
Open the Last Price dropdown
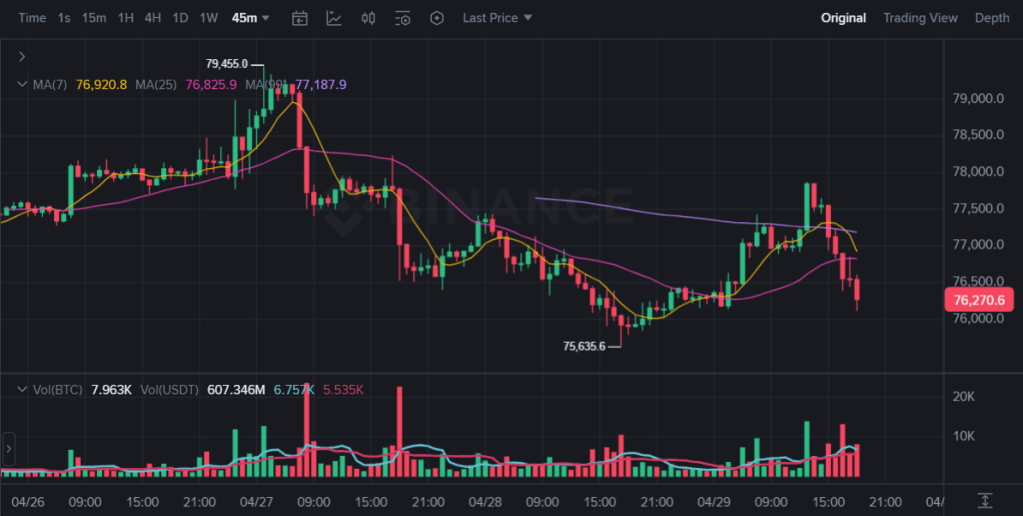(x=497, y=18)
